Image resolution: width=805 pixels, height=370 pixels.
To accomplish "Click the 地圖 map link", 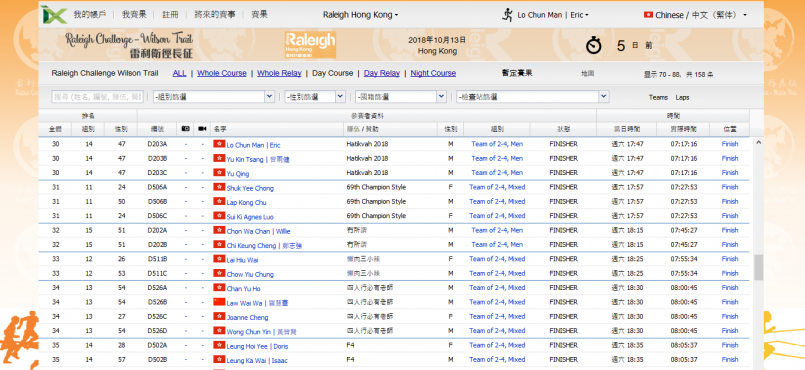I will coord(588,73).
